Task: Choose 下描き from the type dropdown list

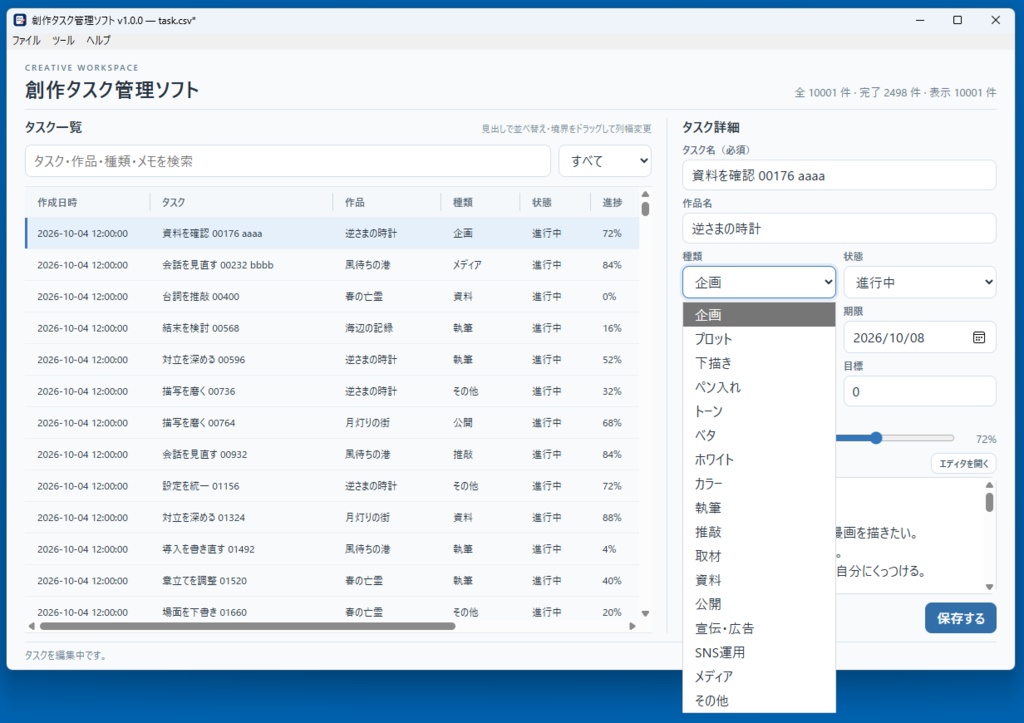Action: 759,363
